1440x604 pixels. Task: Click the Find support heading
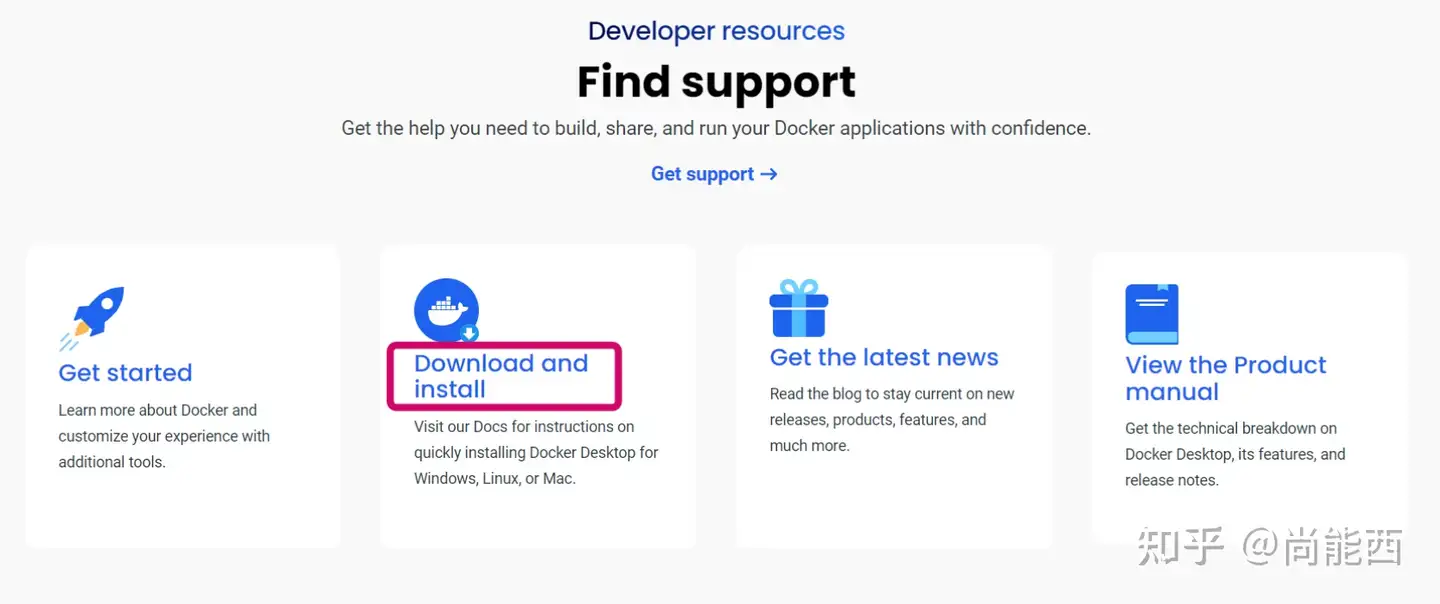pos(717,81)
